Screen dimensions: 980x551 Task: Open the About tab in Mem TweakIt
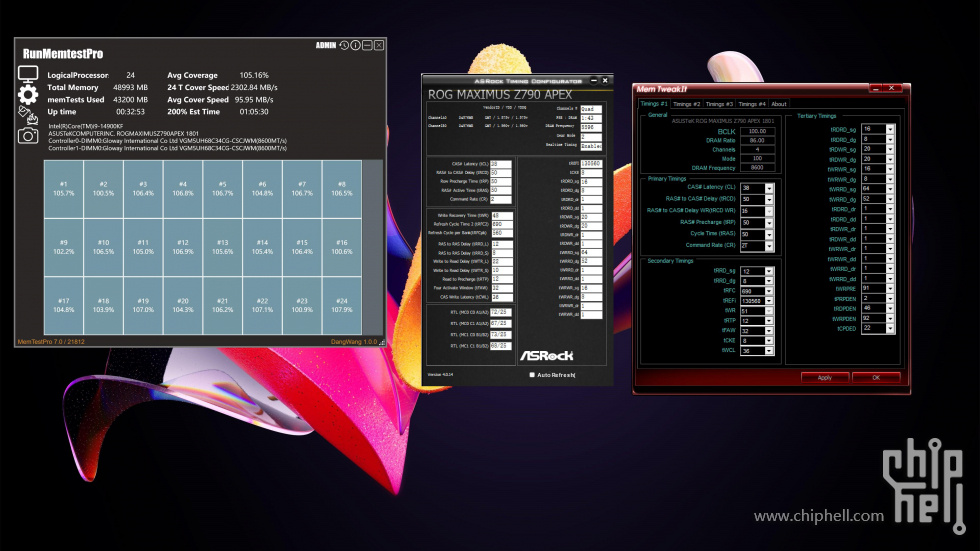(779, 104)
